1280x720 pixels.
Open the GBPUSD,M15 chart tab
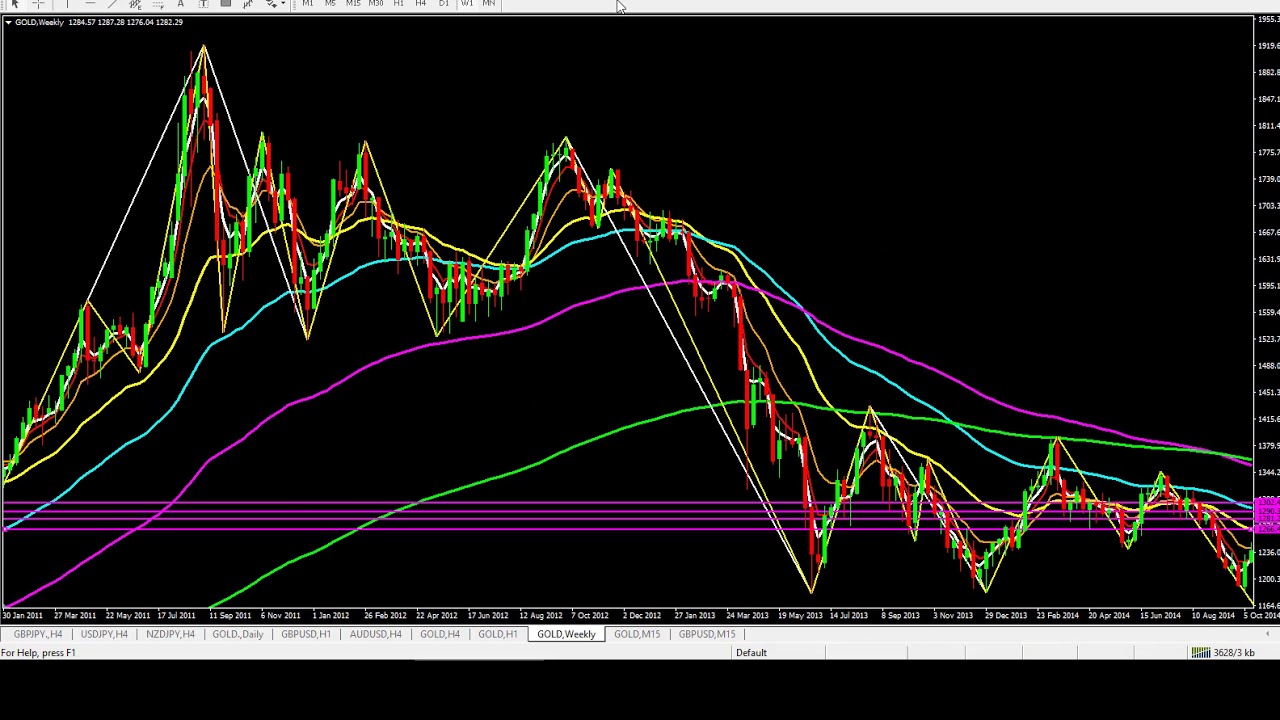707,634
